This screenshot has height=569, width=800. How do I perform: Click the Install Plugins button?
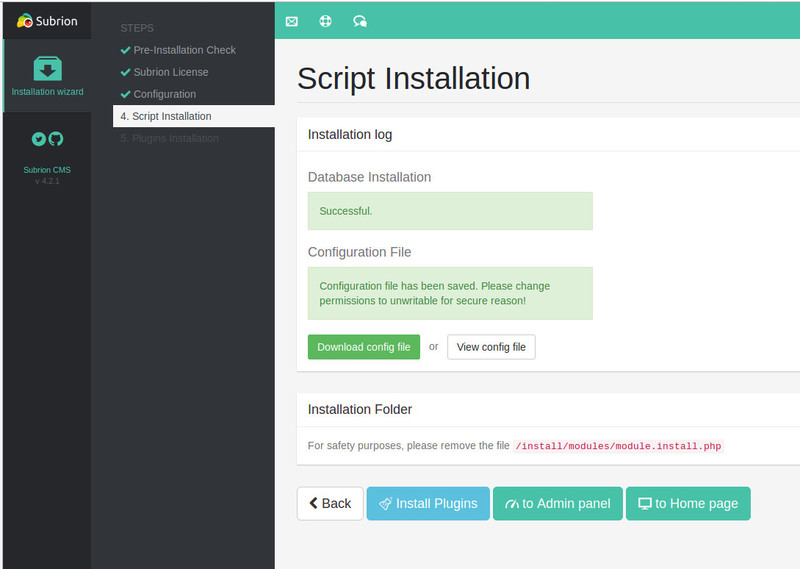point(428,503)
